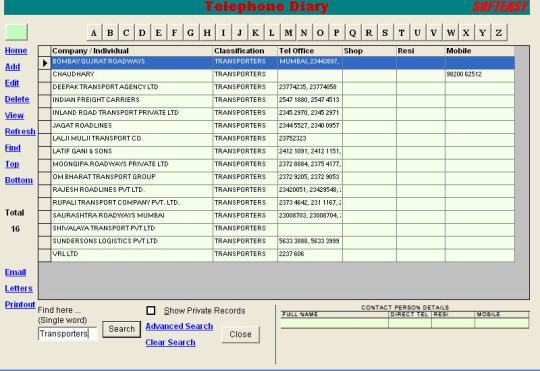Select the X alphabet button
540x371 pixels.
[x=466, y=33]
